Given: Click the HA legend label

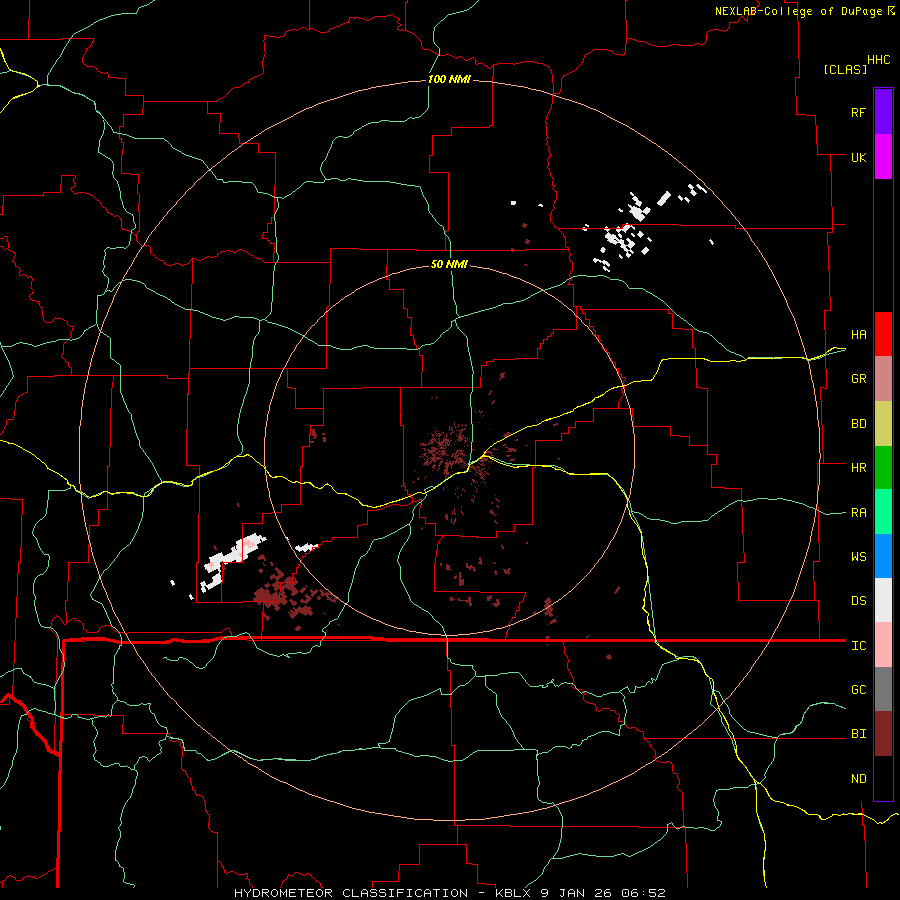Looking at the screenshot, I should pos(858,334).
